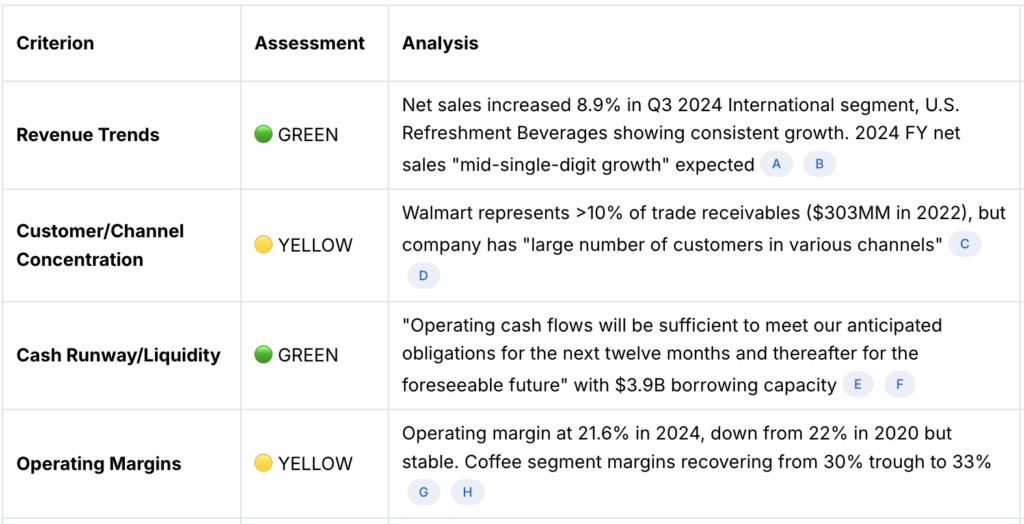The image size is (1024, 524).
Task: Open citation badge C
Action: coord(964,244)
